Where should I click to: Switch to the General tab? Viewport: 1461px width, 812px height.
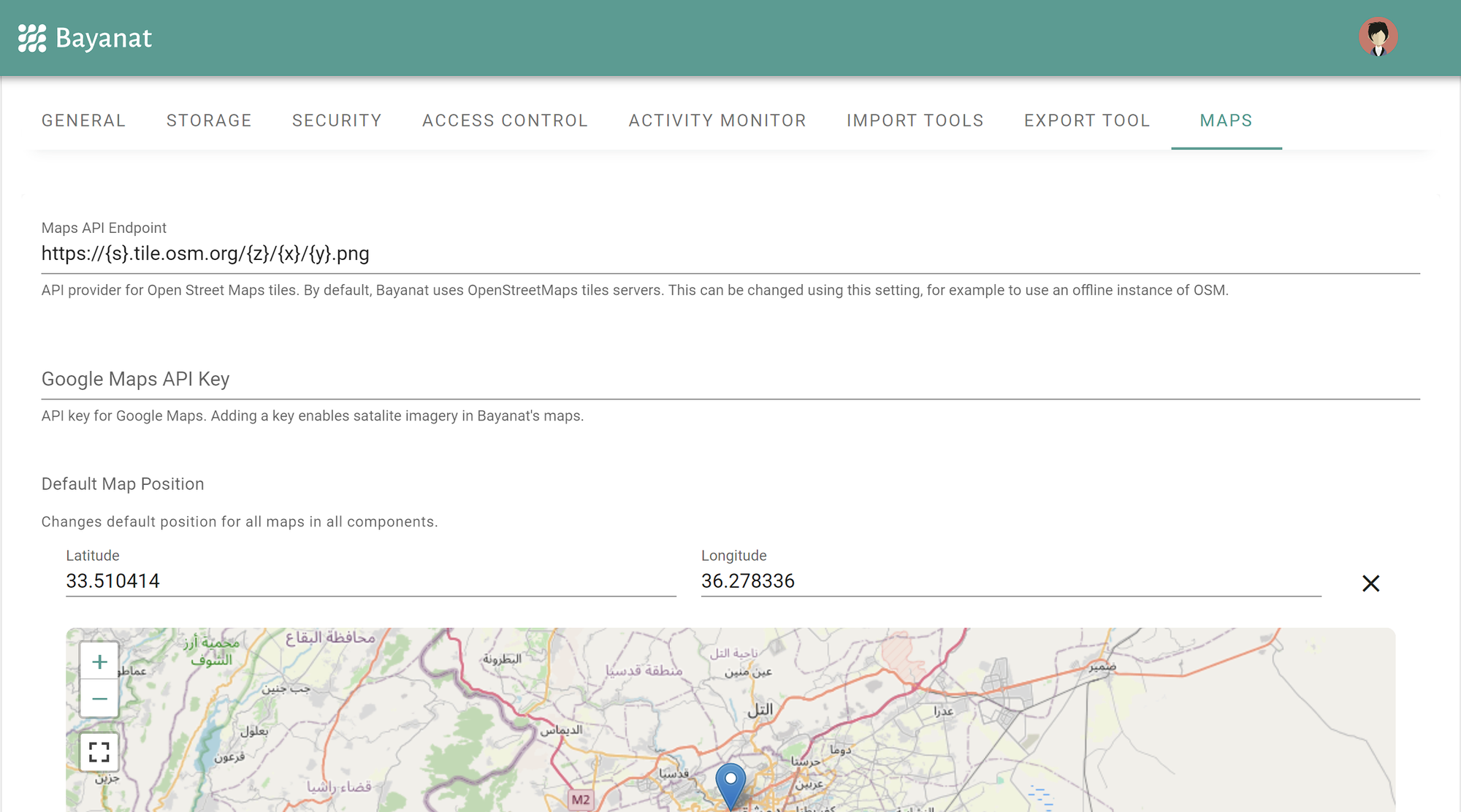tap(83, 120)
